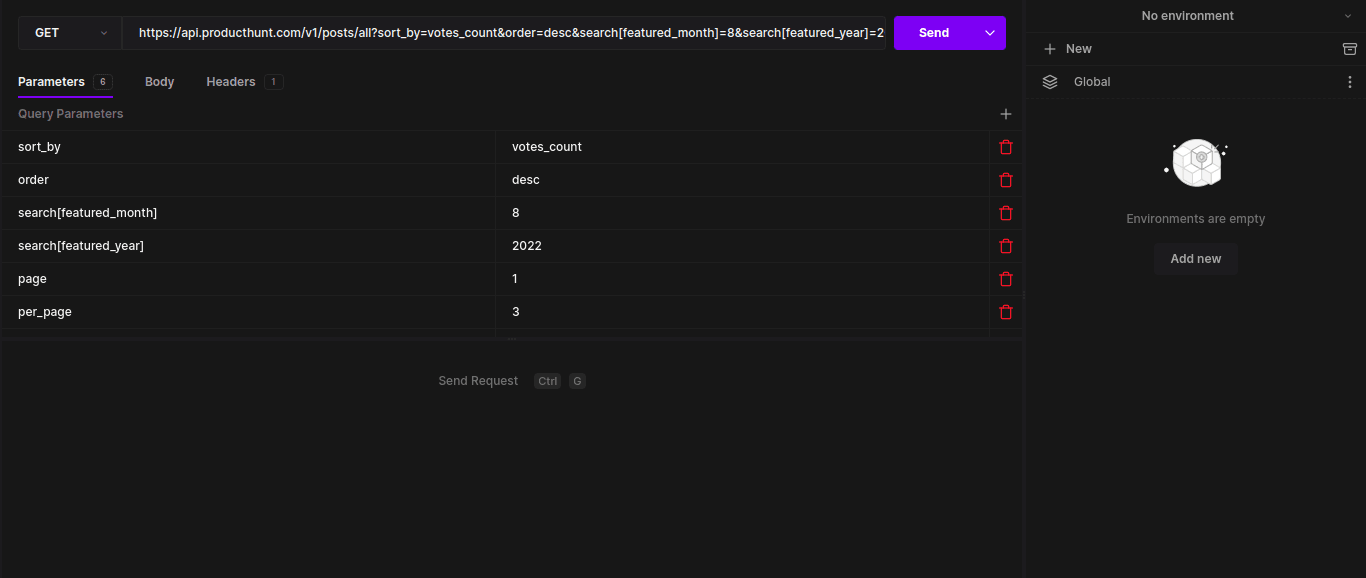Edit the 2022 value field
Image resolution: width=1366 pixels, height=578 pixels.
pos(743,246)
